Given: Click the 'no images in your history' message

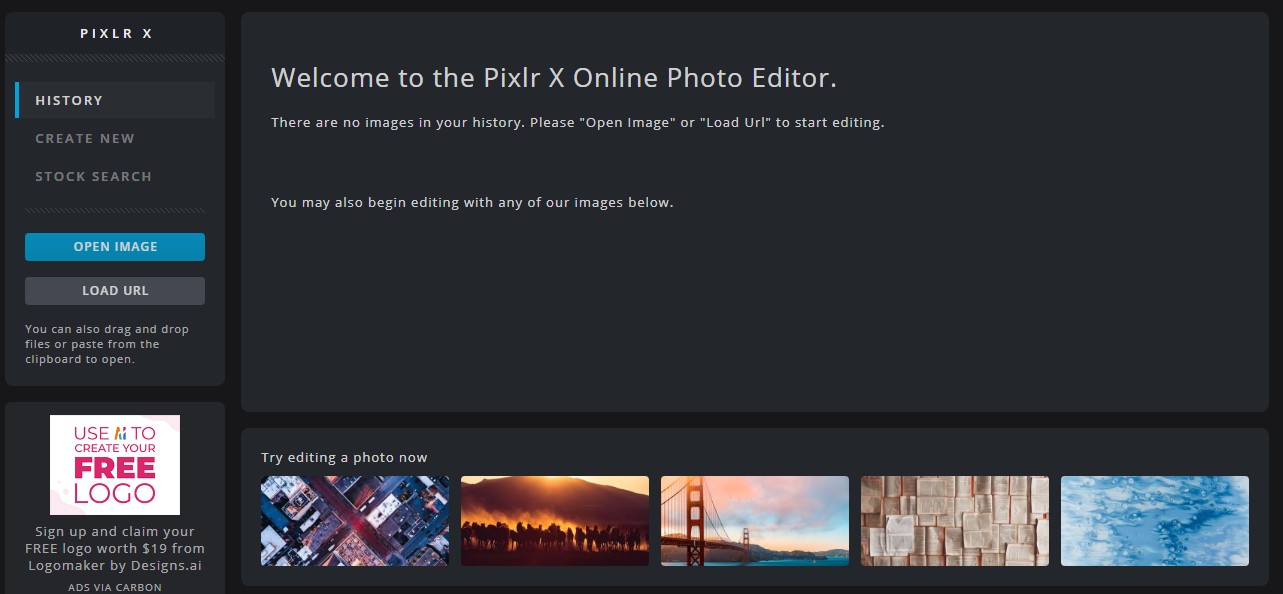Looking at the screenshot, I should pos(578,123).
